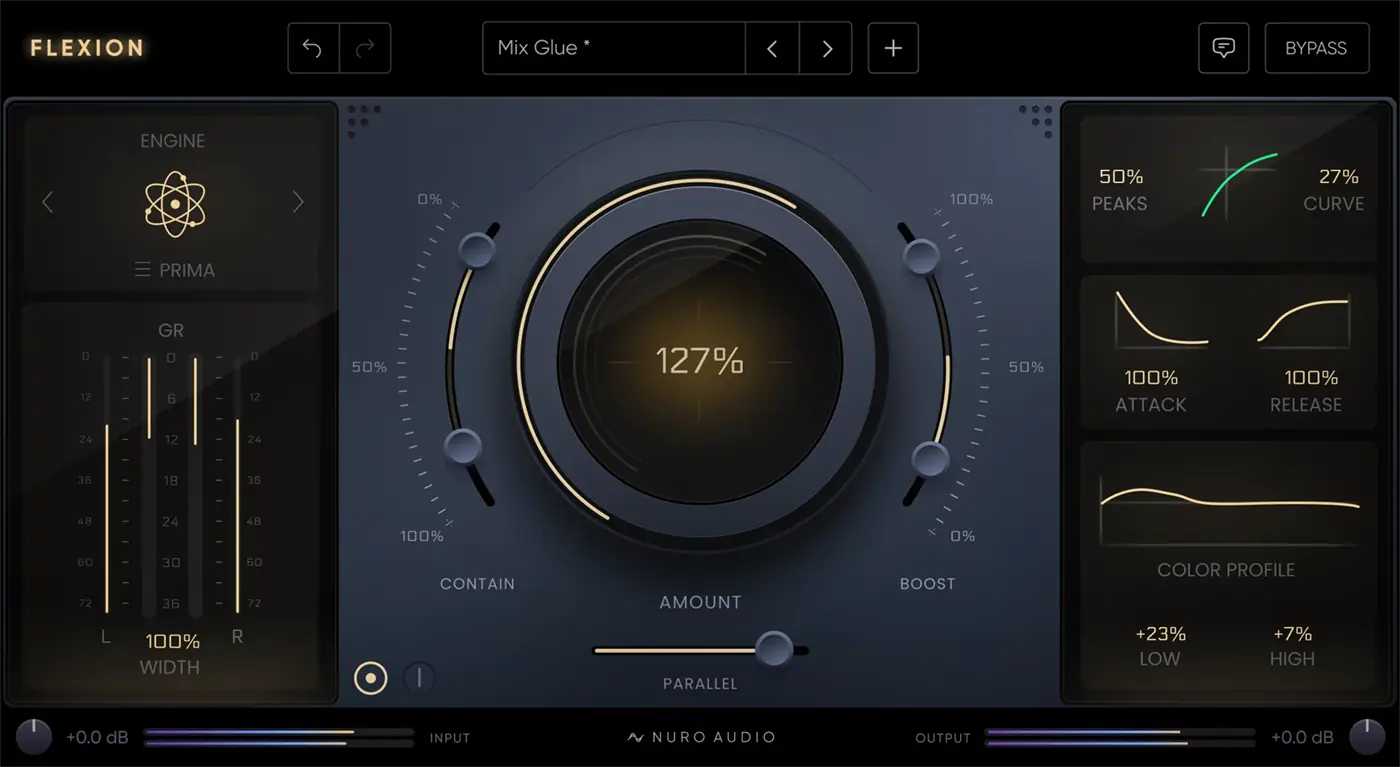This screenshot has height=767, width=1400.
Task: Click the 127% Amount knob center
Action: point(700,361)
